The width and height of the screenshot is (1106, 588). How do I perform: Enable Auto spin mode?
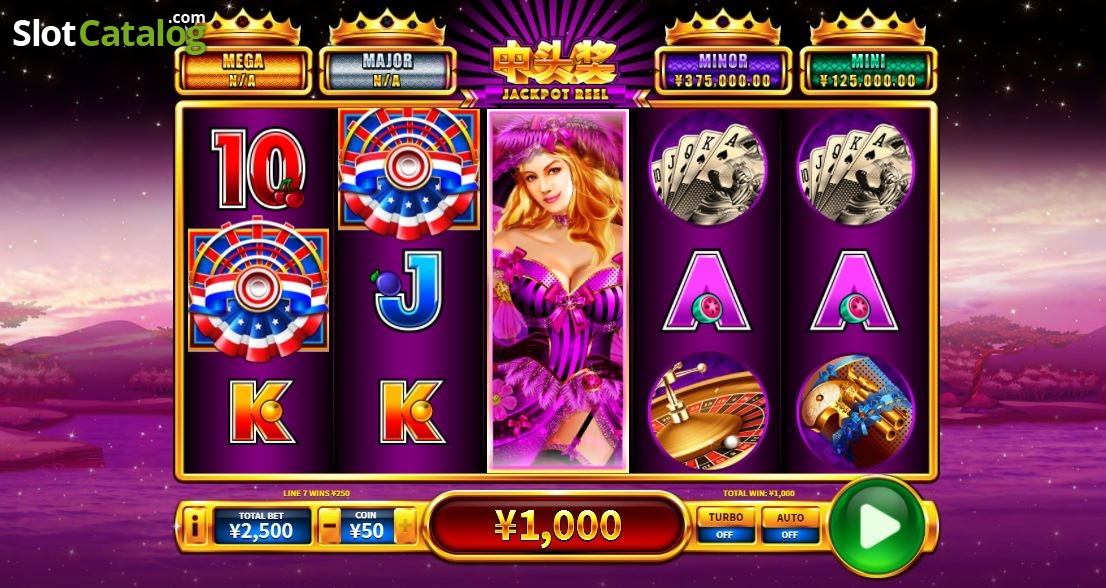point(790,525)
